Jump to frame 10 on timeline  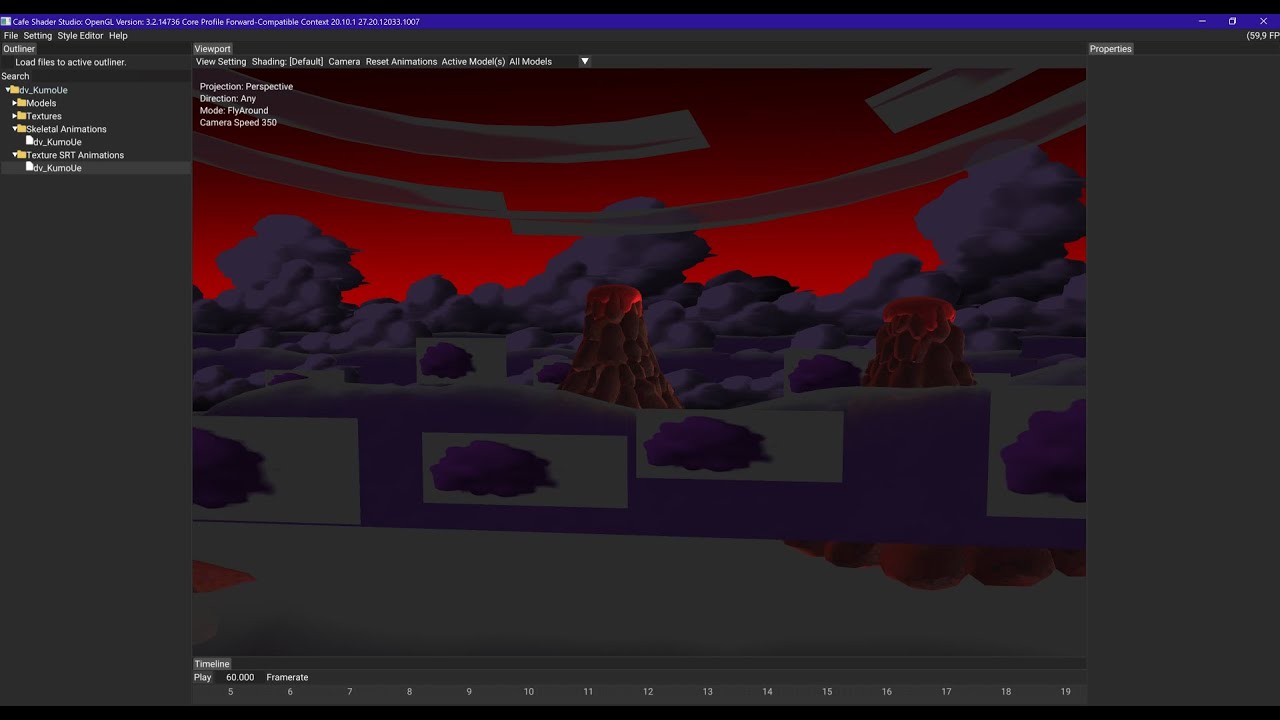click(x=529, y=692)
